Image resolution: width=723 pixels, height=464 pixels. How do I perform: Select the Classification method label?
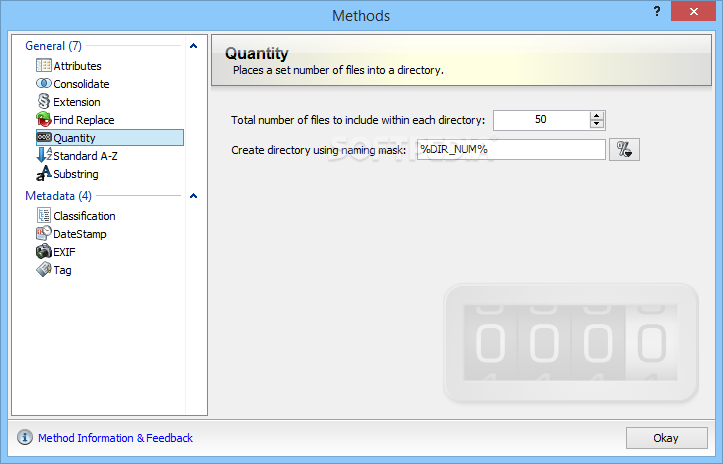pyautogui.click(x=84, y=216)
